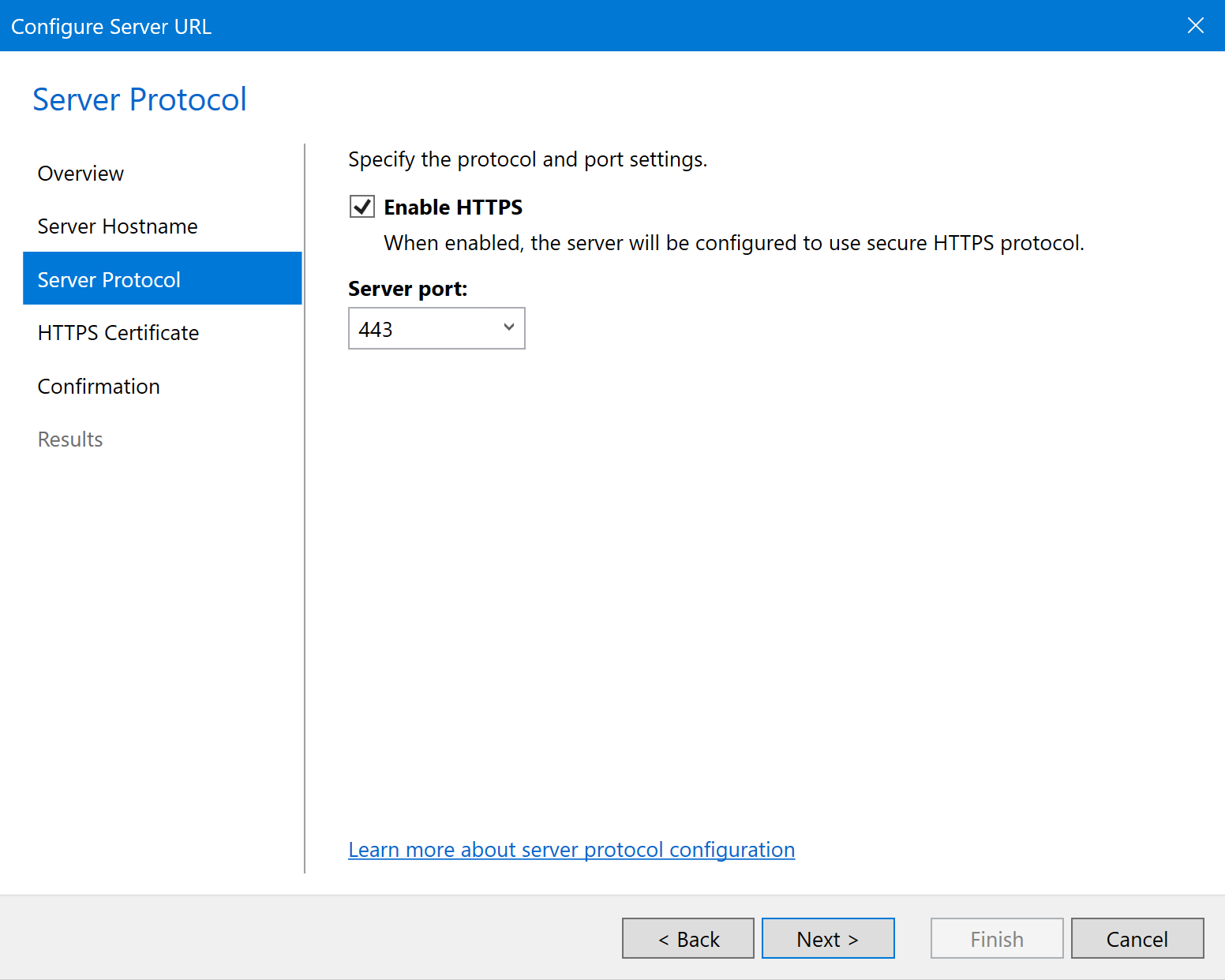1225x980 pixels.
Task: Click the bold Enable HTTPS label text
Action: click(452, 208)
